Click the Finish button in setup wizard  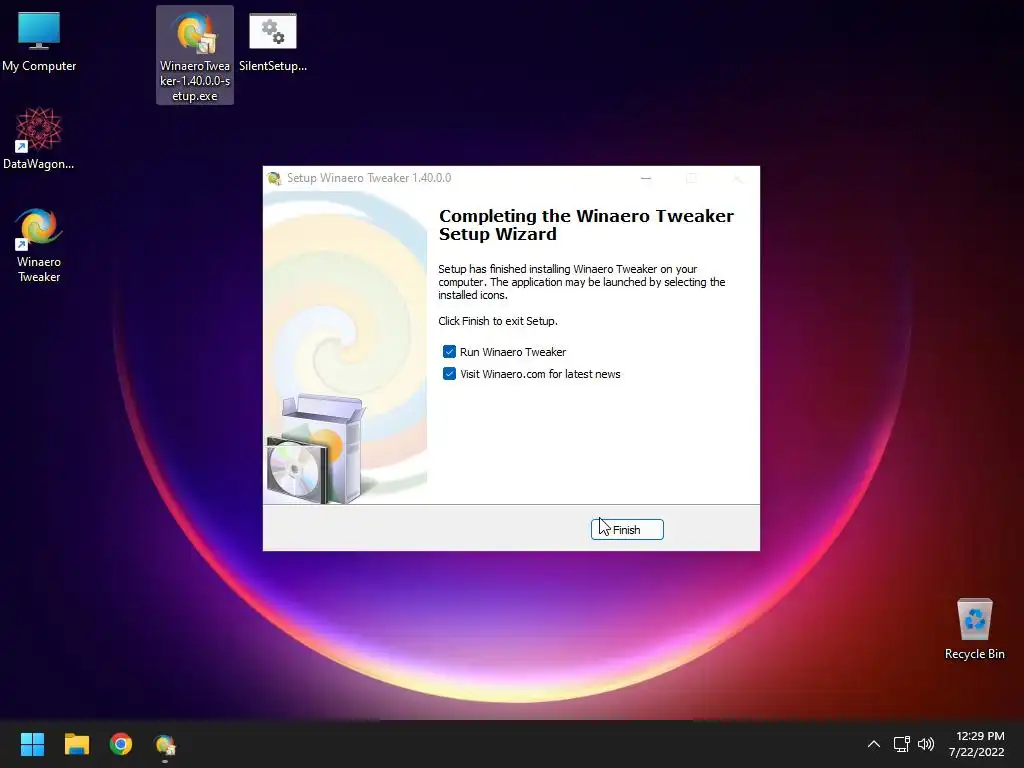[x=627, y=530]
